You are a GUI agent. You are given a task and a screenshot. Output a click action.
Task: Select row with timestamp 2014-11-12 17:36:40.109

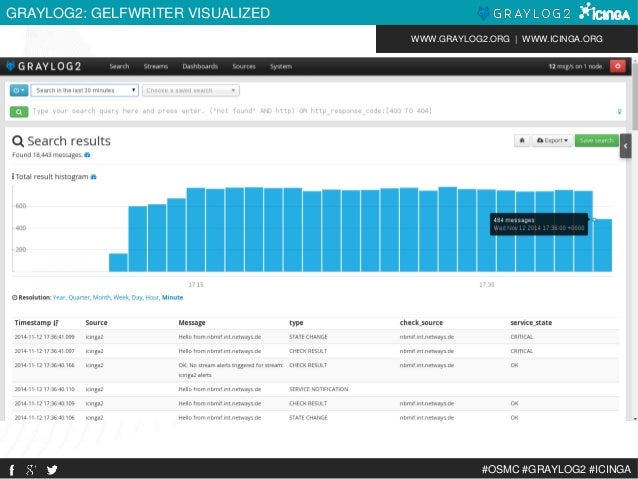(316, 404)
